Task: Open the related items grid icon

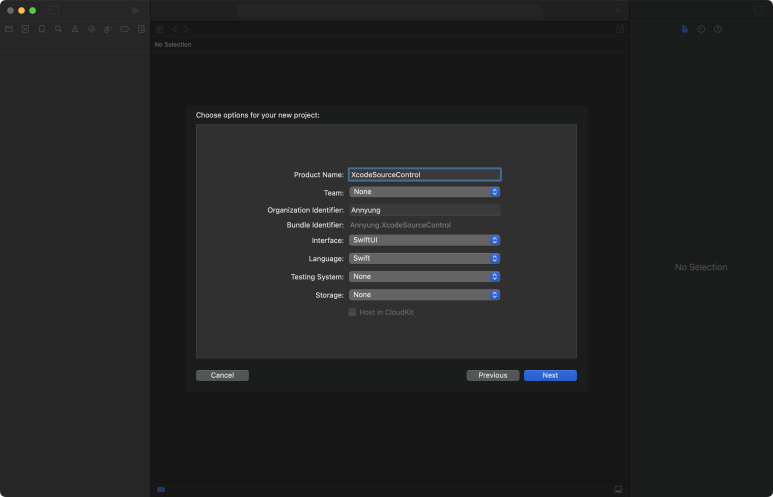Action: [159, 29]
